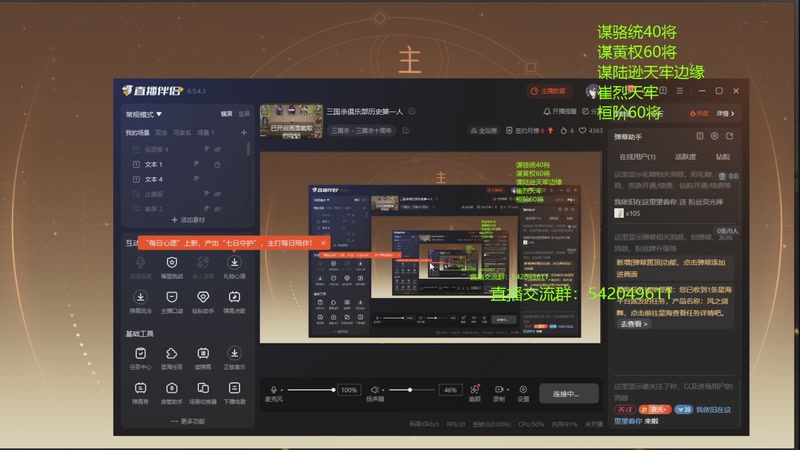Image resolution: width=800 pixels, height=450 pixels.
Task: Open the 幅度挑战 shield tool
Action: click(x=171, y=267)
